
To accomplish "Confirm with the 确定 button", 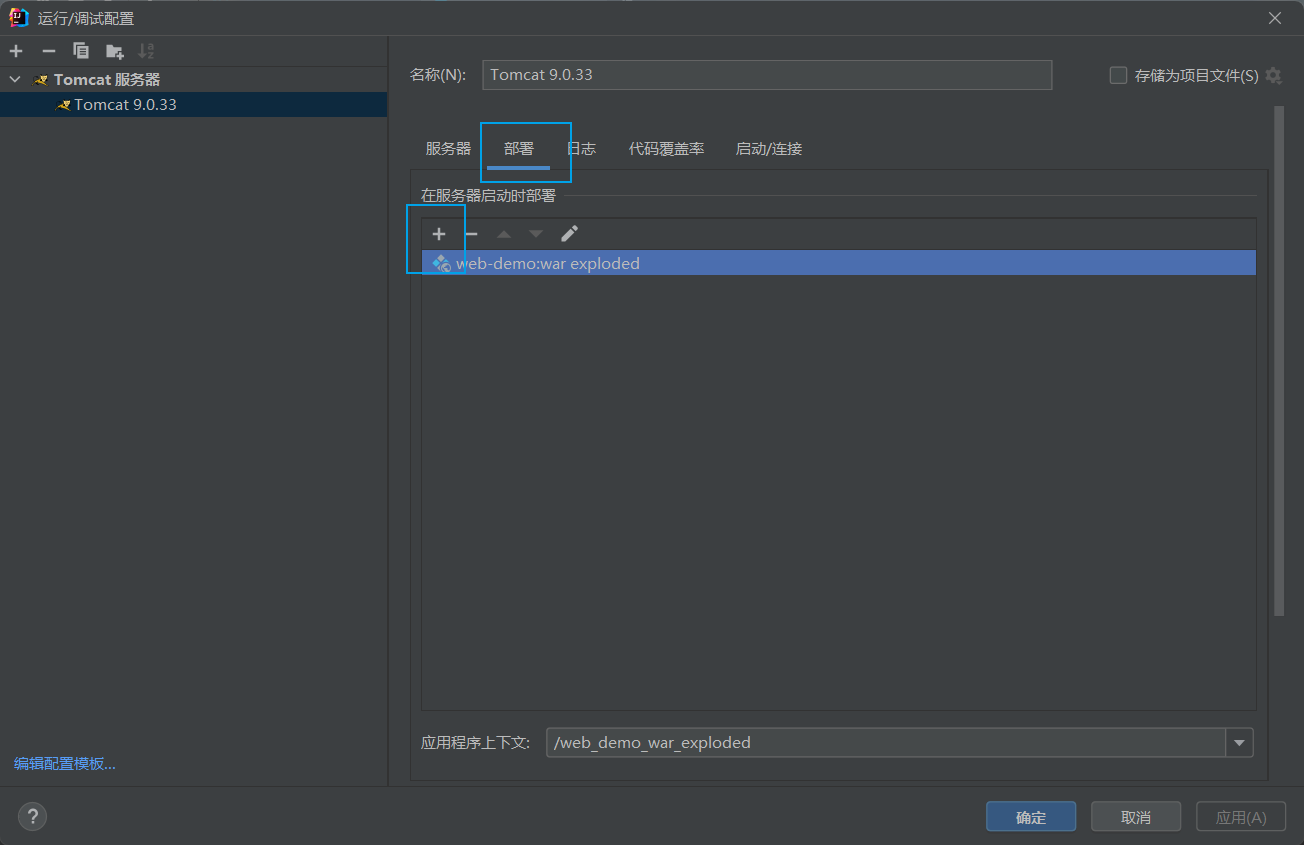I will pos(1031,817).
